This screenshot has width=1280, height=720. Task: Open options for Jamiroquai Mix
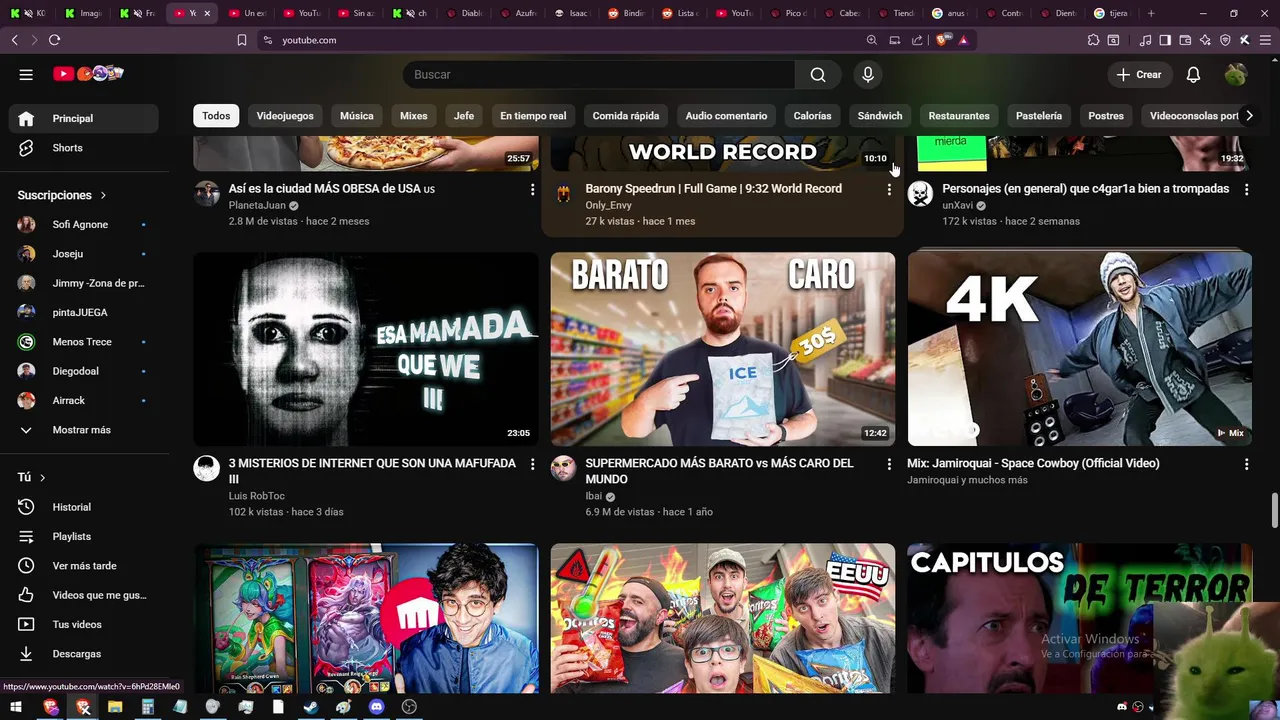coord(1246,464)
